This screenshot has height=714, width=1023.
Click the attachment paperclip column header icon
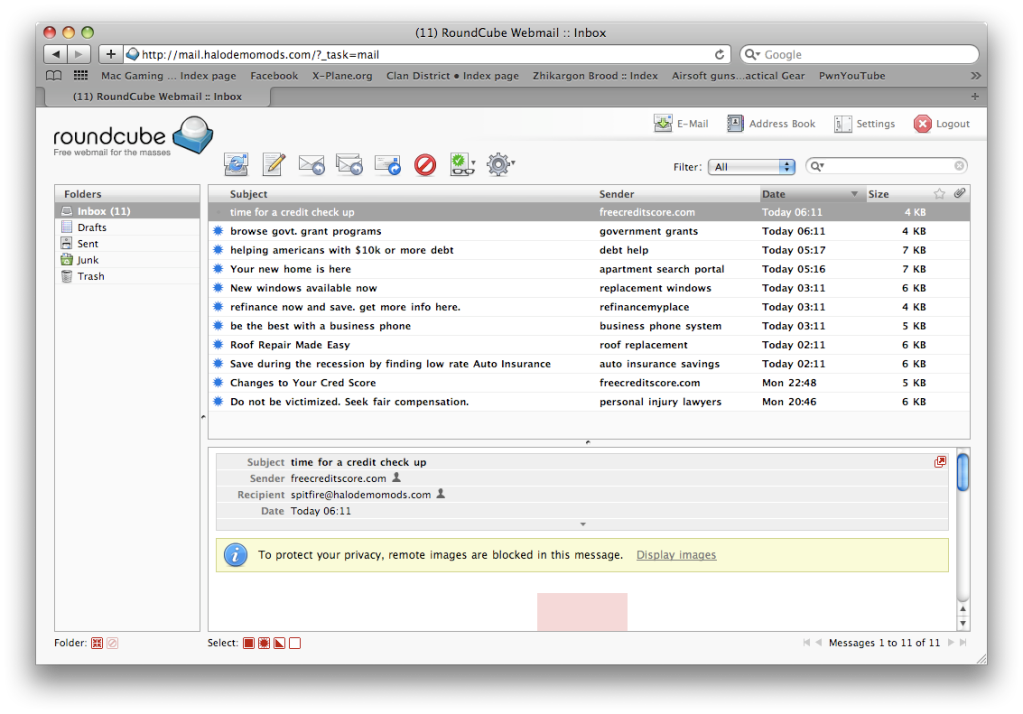[959, 193]
